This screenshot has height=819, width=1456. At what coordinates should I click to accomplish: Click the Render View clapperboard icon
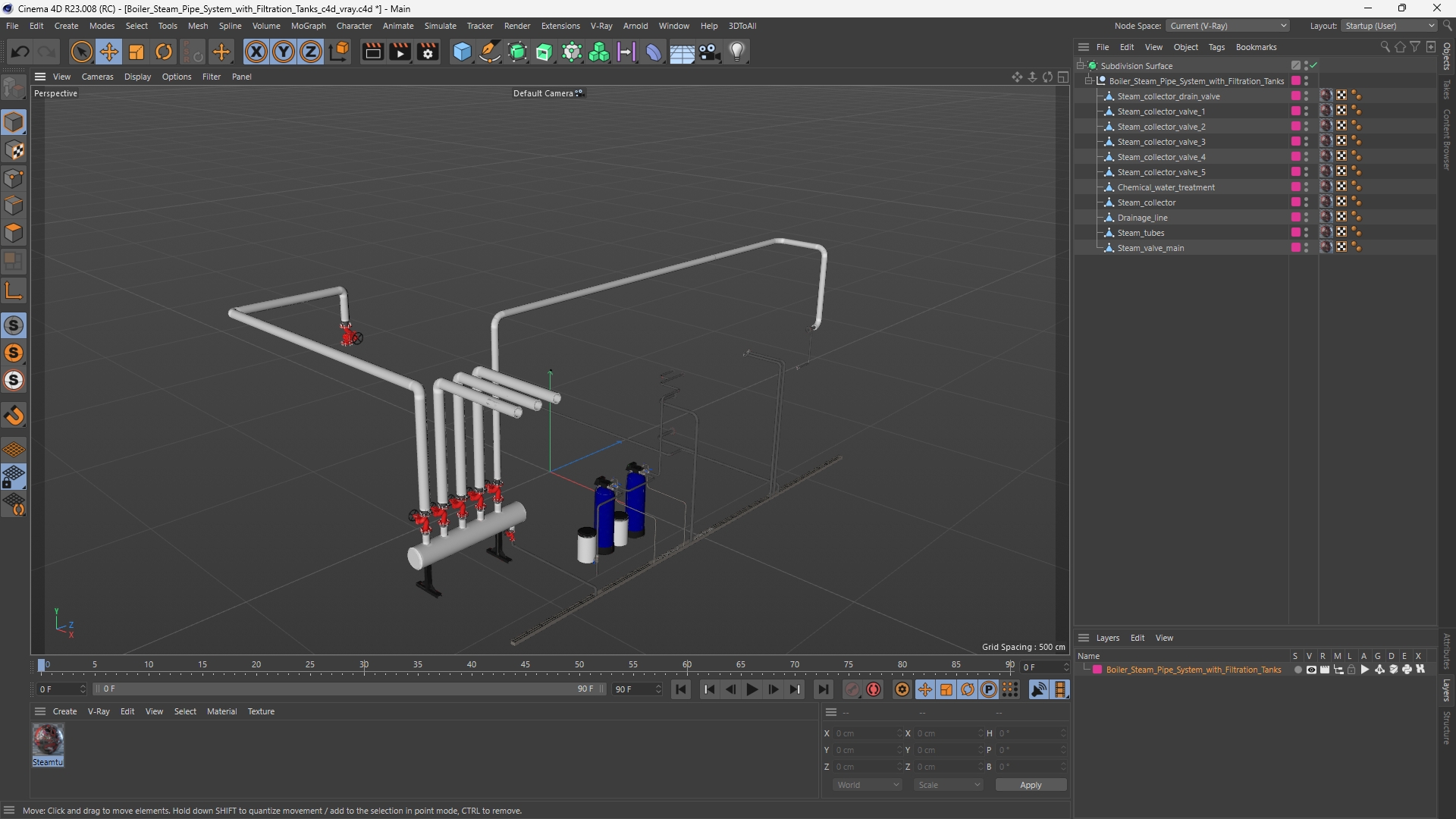coord(372,52)
